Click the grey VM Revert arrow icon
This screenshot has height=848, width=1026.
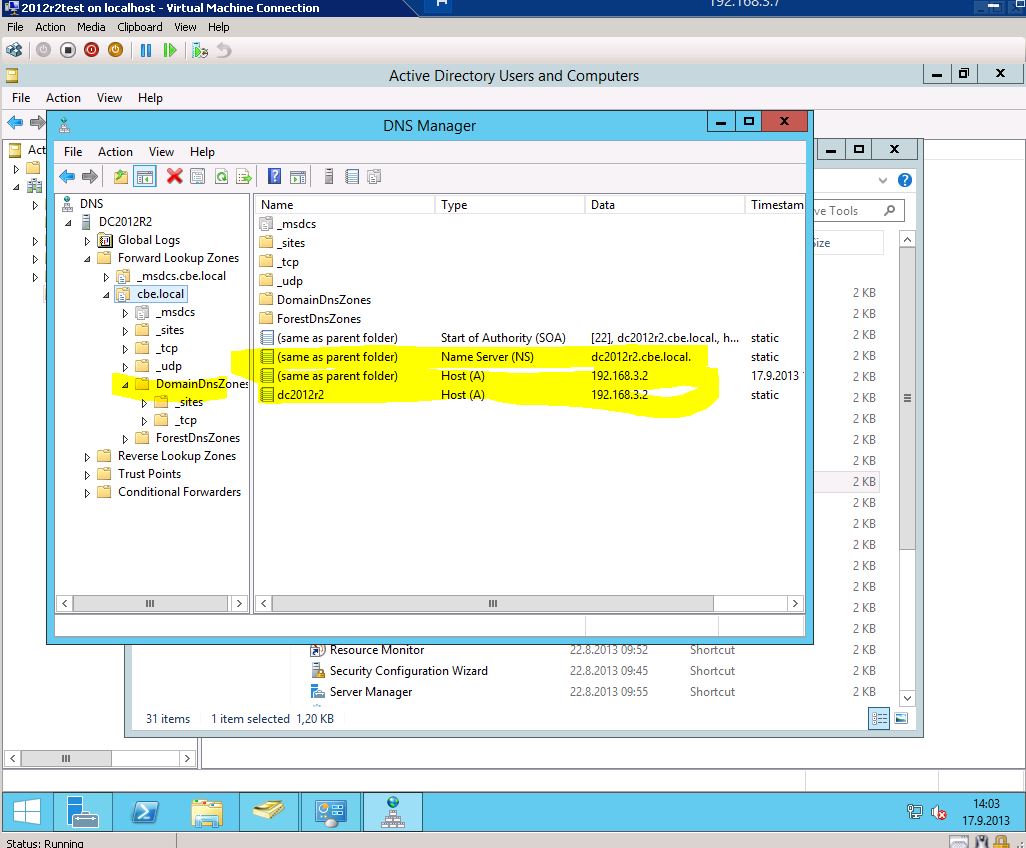224,50
